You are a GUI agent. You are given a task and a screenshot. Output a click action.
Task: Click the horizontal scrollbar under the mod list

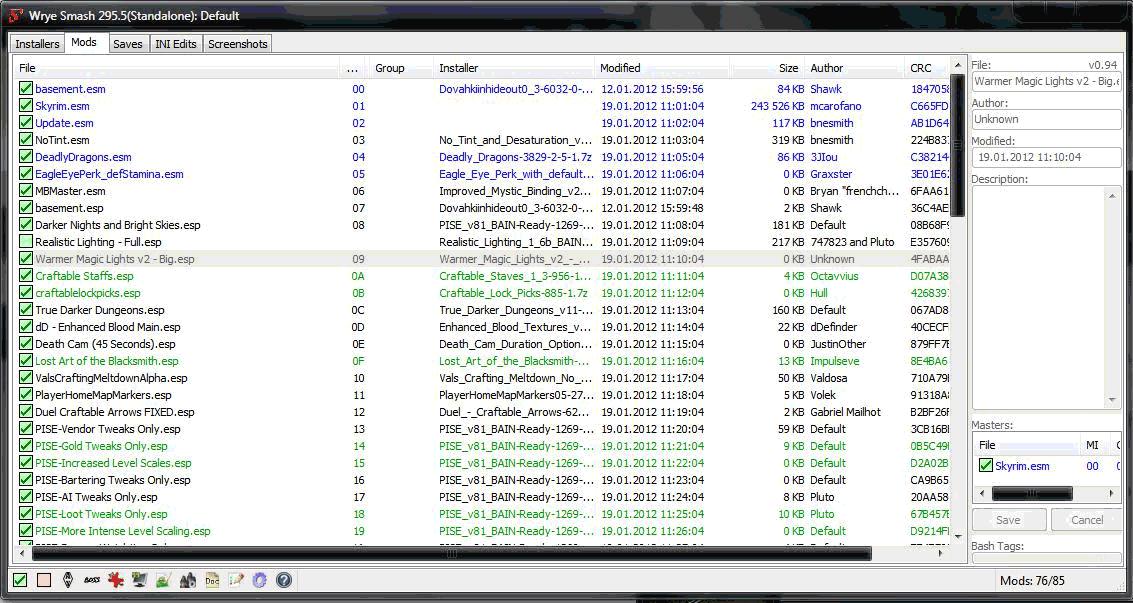450,553
